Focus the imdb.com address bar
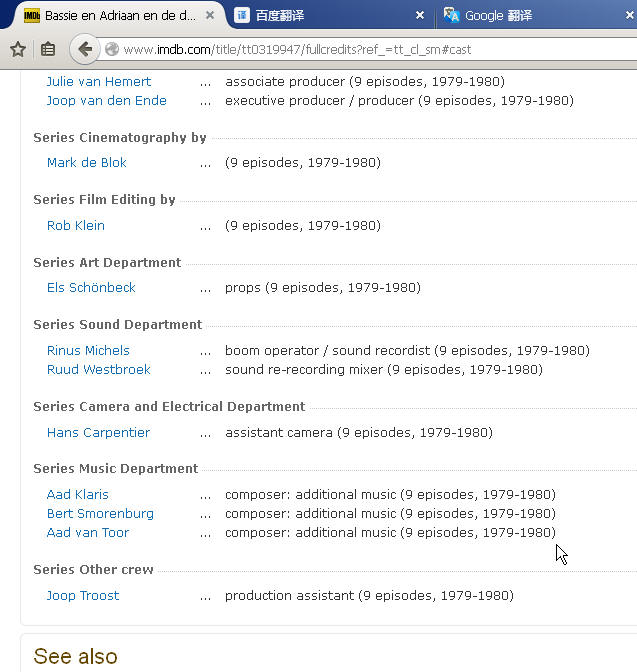Image resolution: width=637 pixels, height=672 pixels. point(369,50)
